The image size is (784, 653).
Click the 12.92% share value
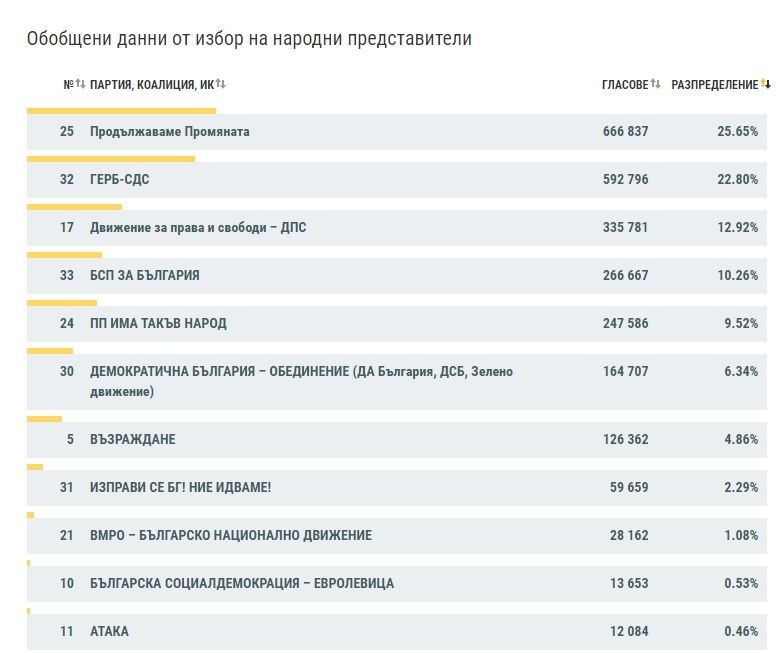pyautogui.click(x=738, y=228)
